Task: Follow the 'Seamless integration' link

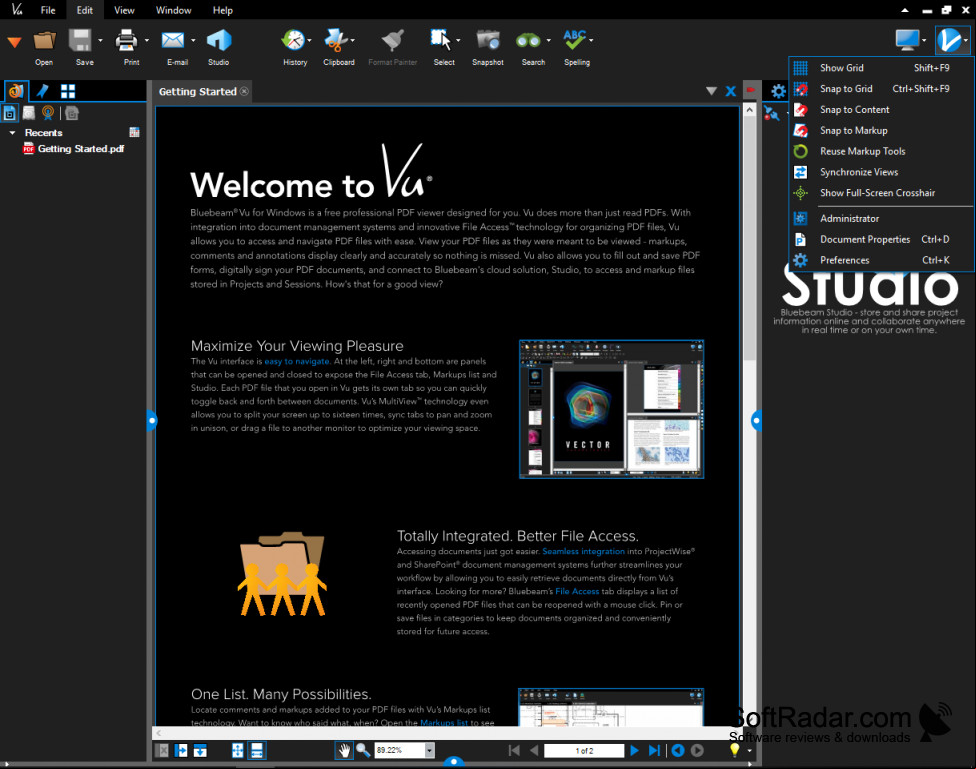Action: (x=583, y=551)
